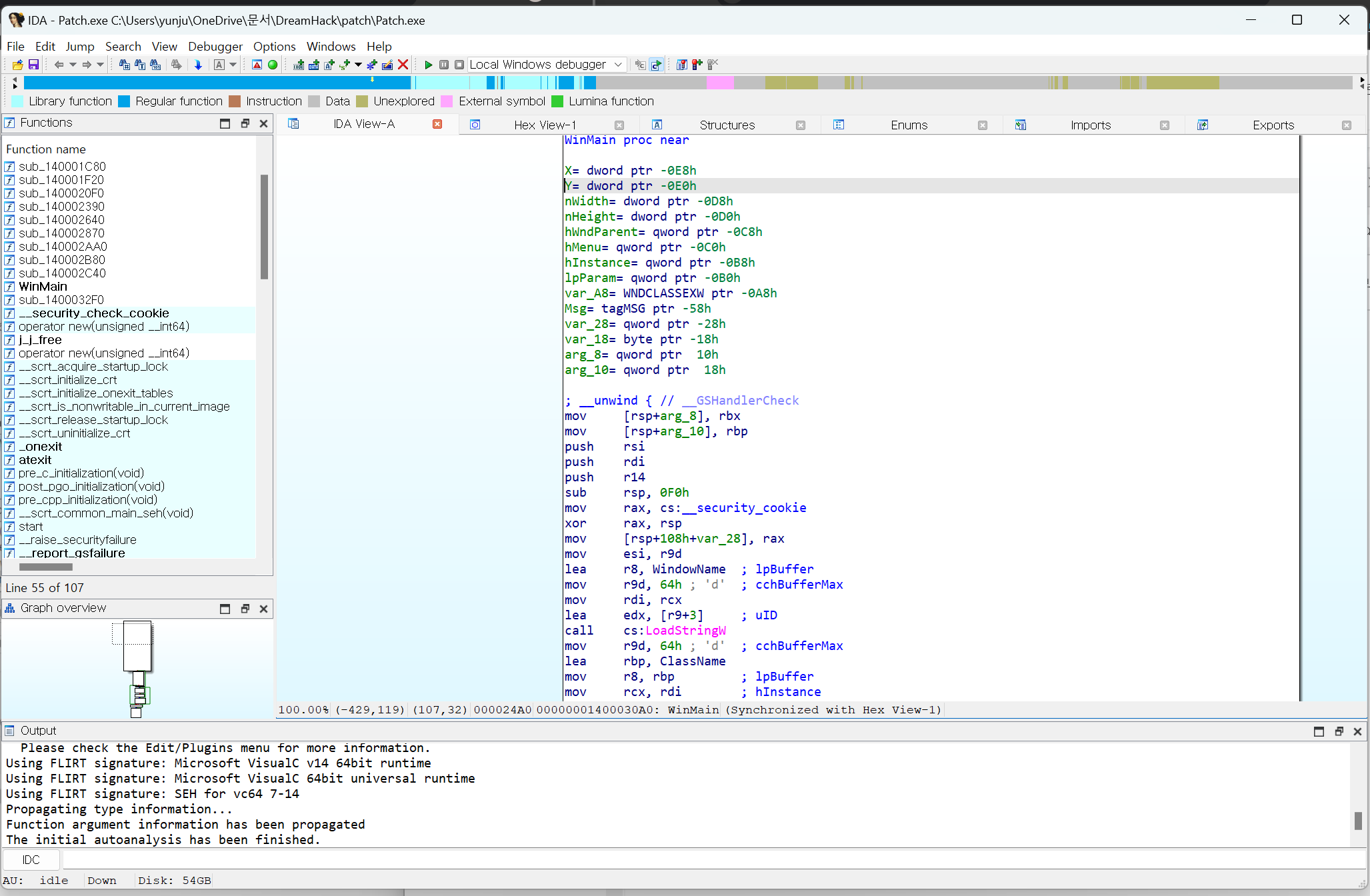Screen dimensions: 1370x896
Task: Switch to the Hex View-1 tab
Action: 544,125
